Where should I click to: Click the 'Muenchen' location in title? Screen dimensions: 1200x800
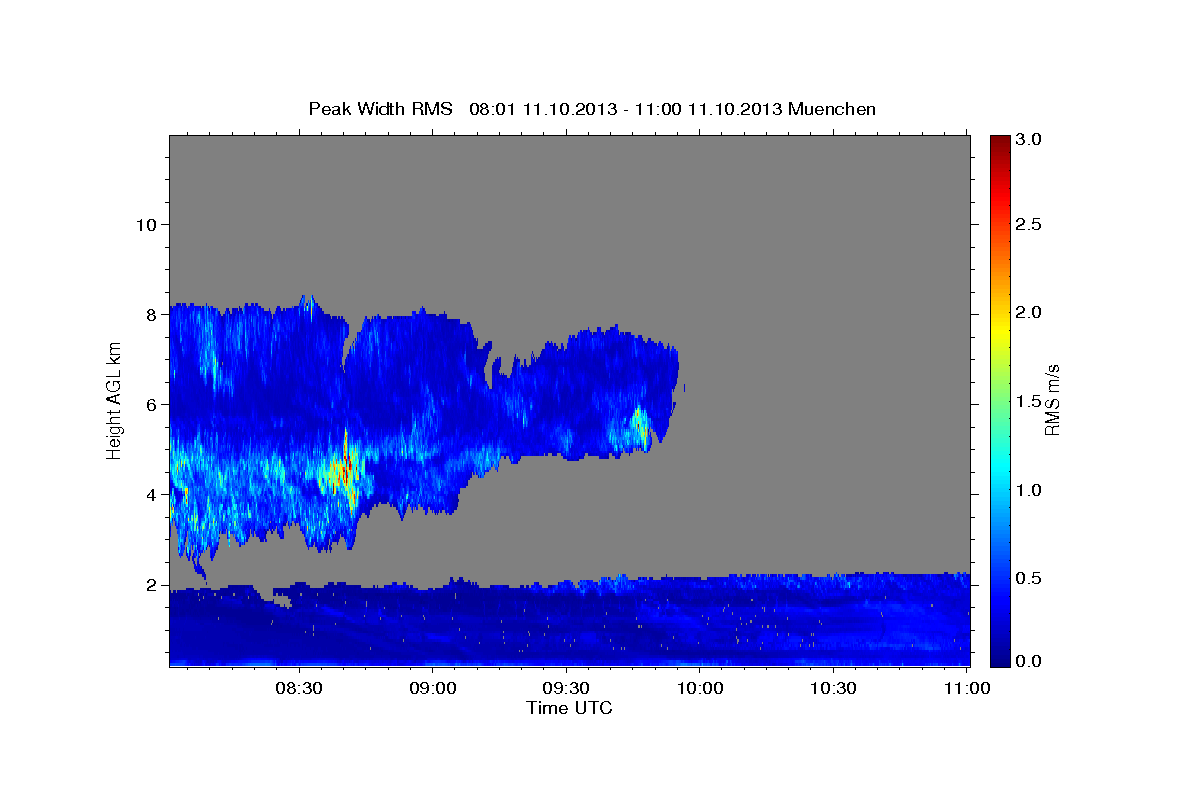832,109
